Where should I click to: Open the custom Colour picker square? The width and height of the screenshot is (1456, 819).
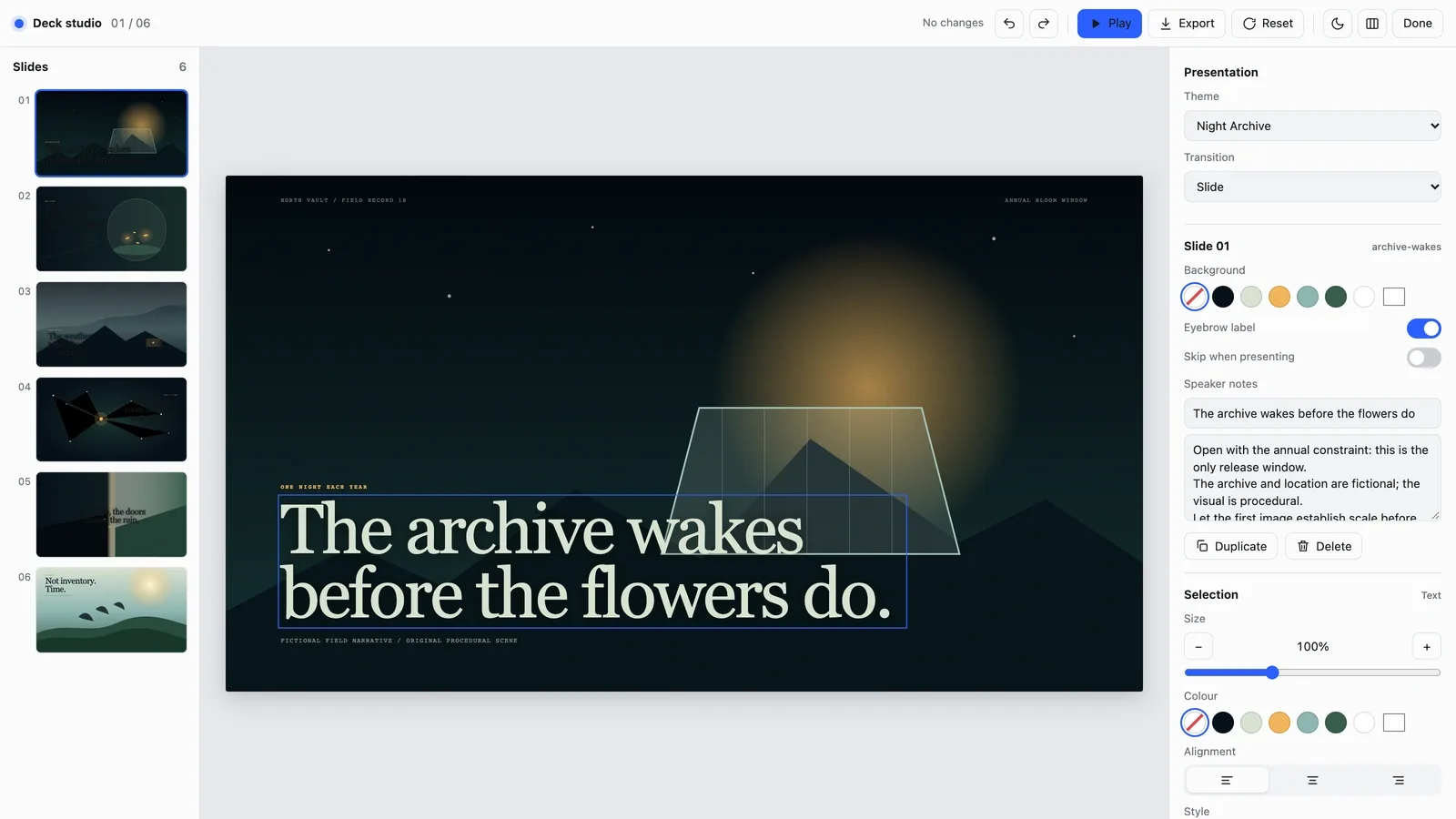(1394, 723)
